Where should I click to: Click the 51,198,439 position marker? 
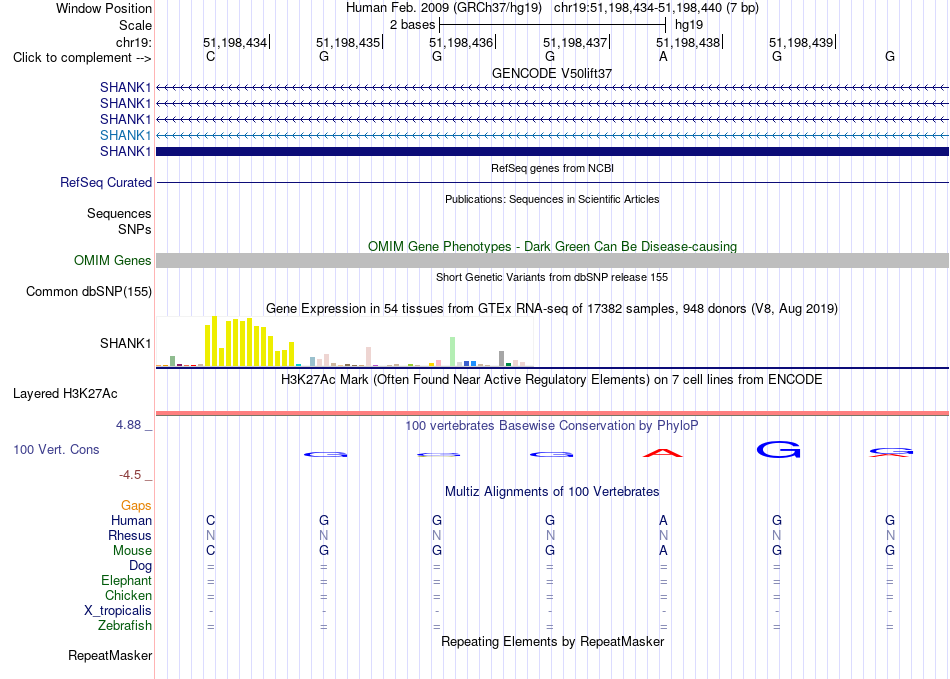[x=802, y=42]
